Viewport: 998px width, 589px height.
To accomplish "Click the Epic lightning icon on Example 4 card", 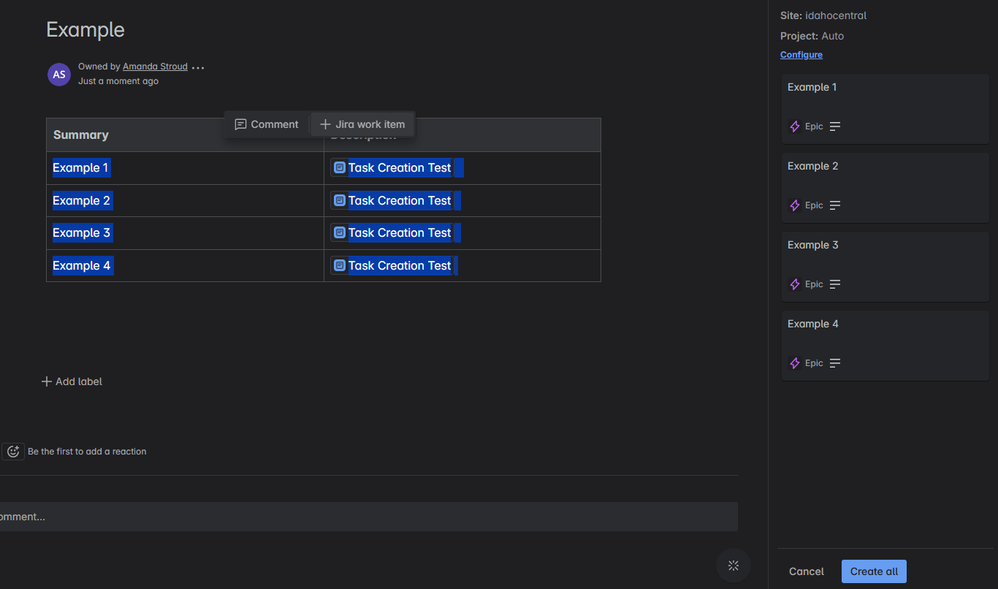I will (795, 363).
